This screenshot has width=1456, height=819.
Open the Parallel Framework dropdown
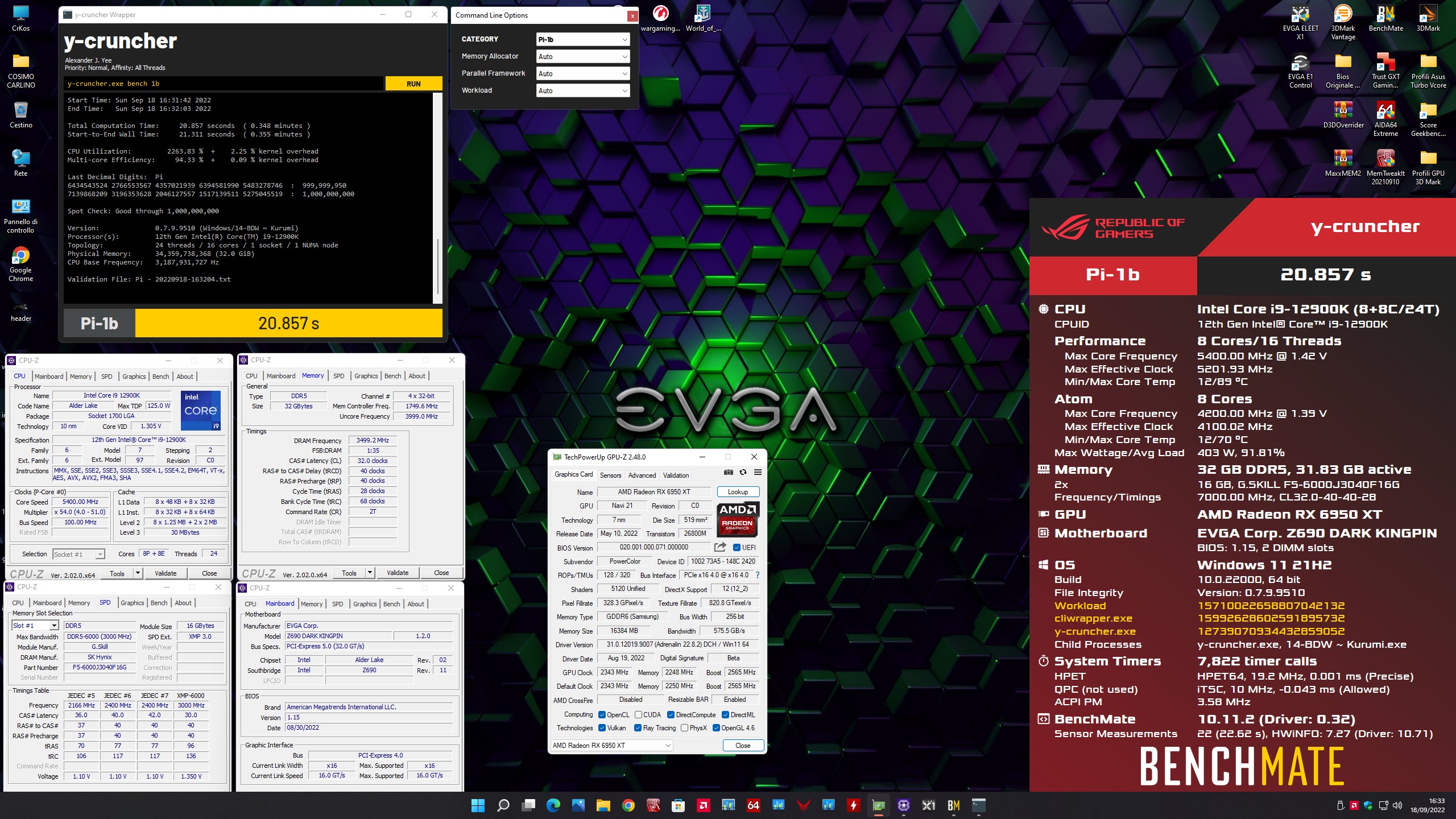point(583,73)
